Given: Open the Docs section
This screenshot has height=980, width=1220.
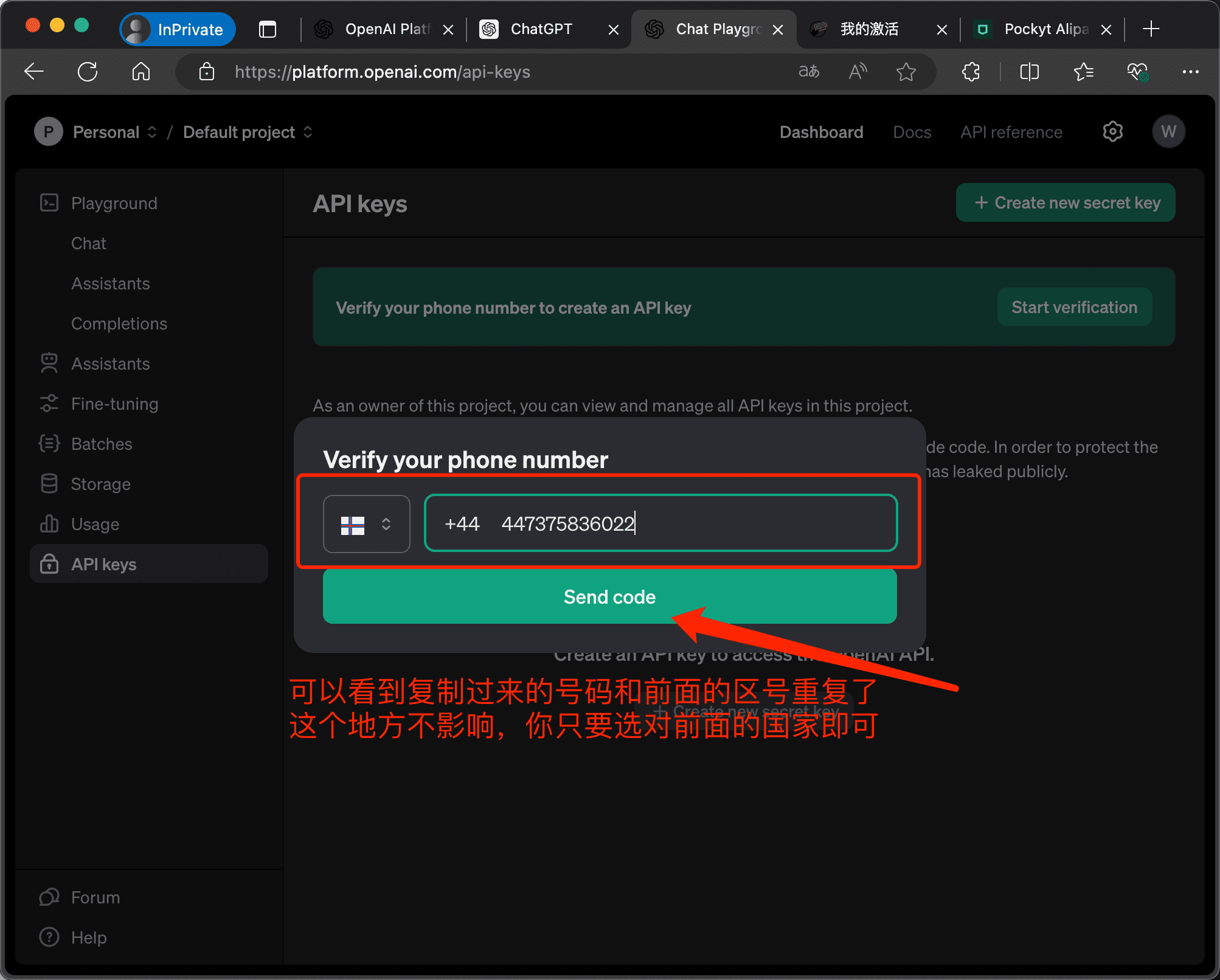Looking at the screenshot, I should pos(912,132).
